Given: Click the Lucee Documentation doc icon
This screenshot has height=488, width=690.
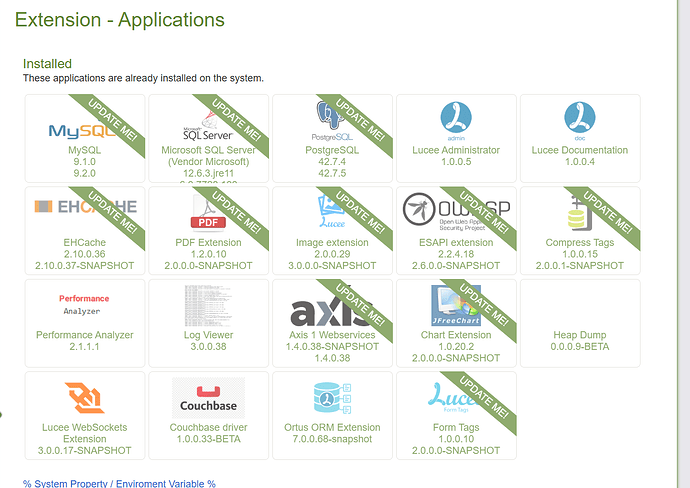Looking at the screenshot, I should tap(580, 118).
